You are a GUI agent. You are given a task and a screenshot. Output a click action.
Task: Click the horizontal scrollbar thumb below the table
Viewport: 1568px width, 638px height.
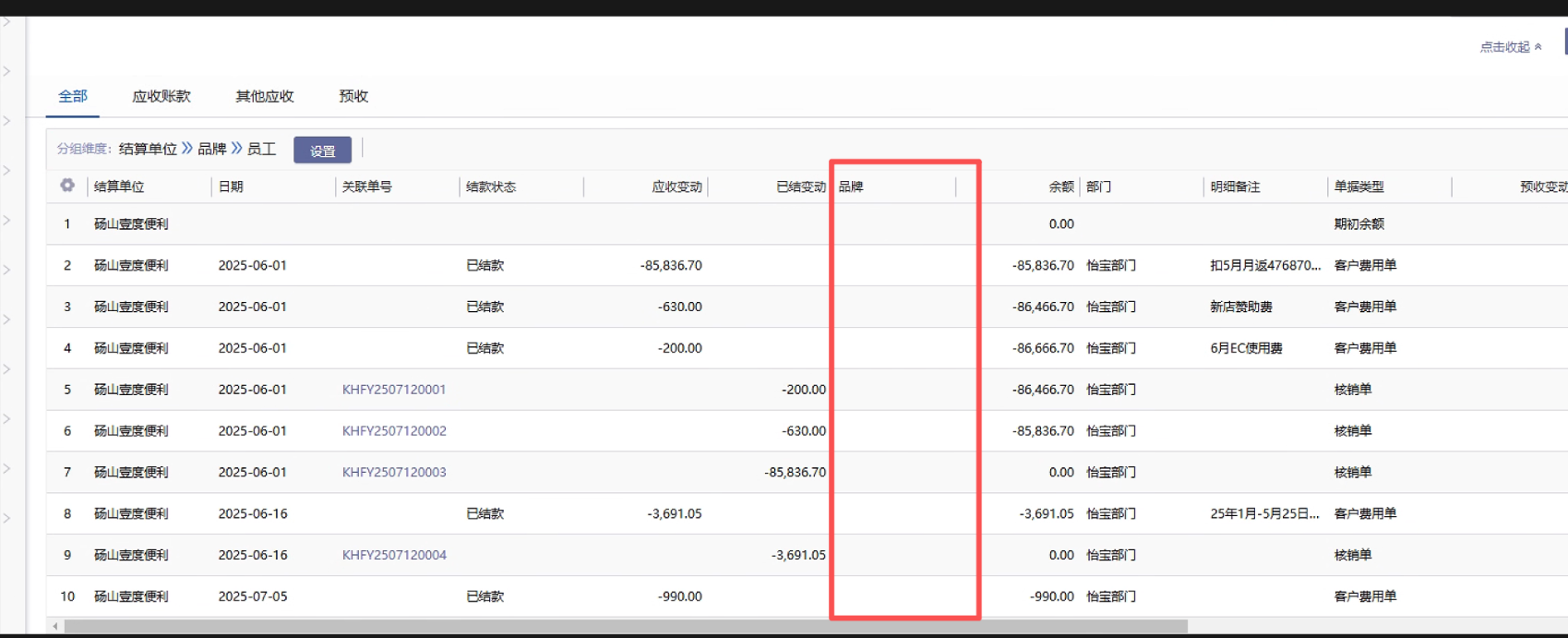tap(625, 626)
